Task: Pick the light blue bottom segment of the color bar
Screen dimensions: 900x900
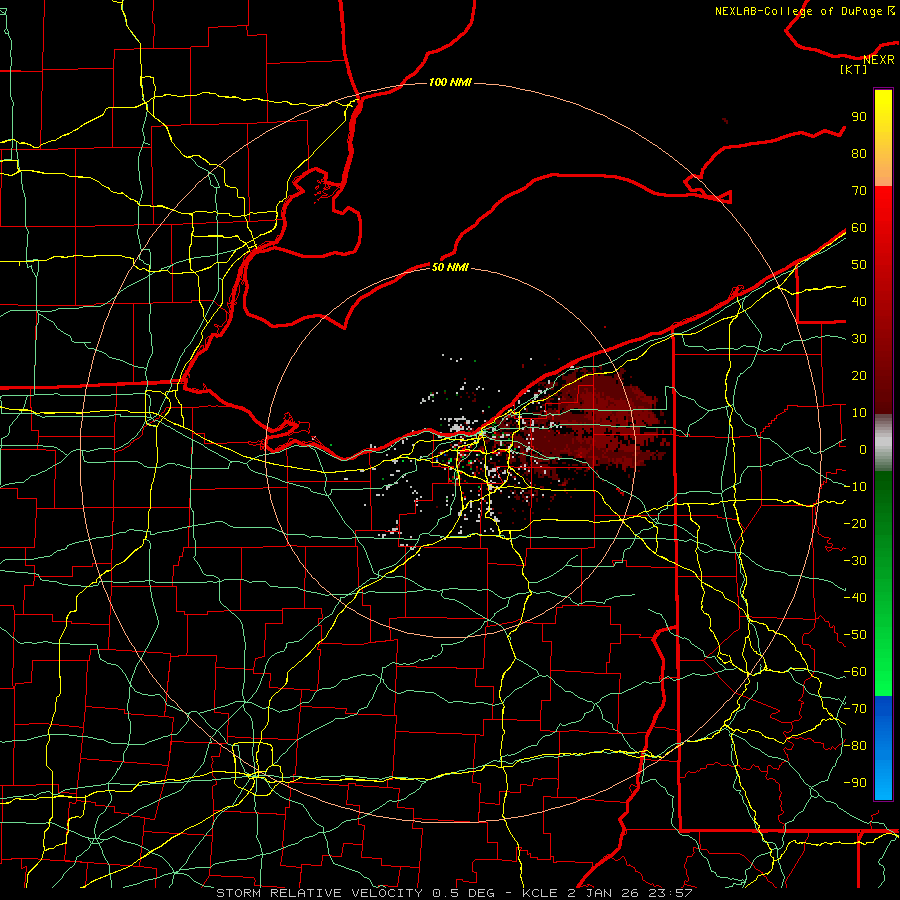Action: tap(883, 779)
